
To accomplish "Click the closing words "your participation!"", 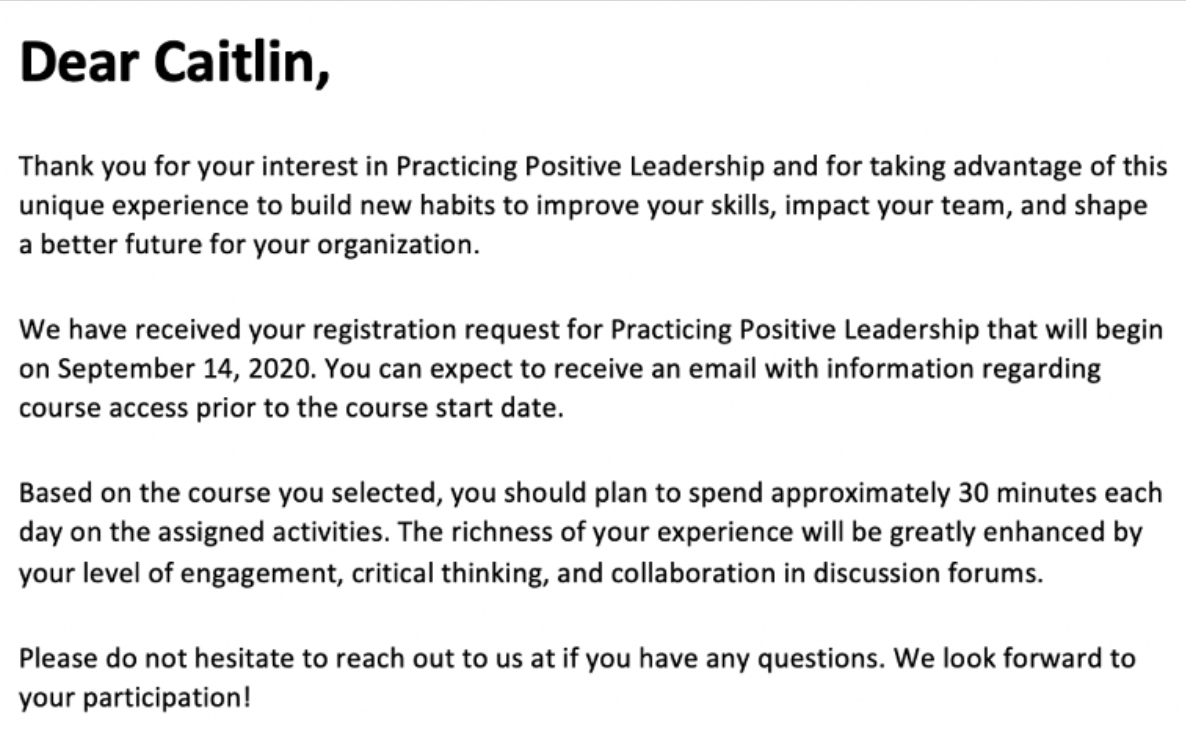I will (136, 696).
